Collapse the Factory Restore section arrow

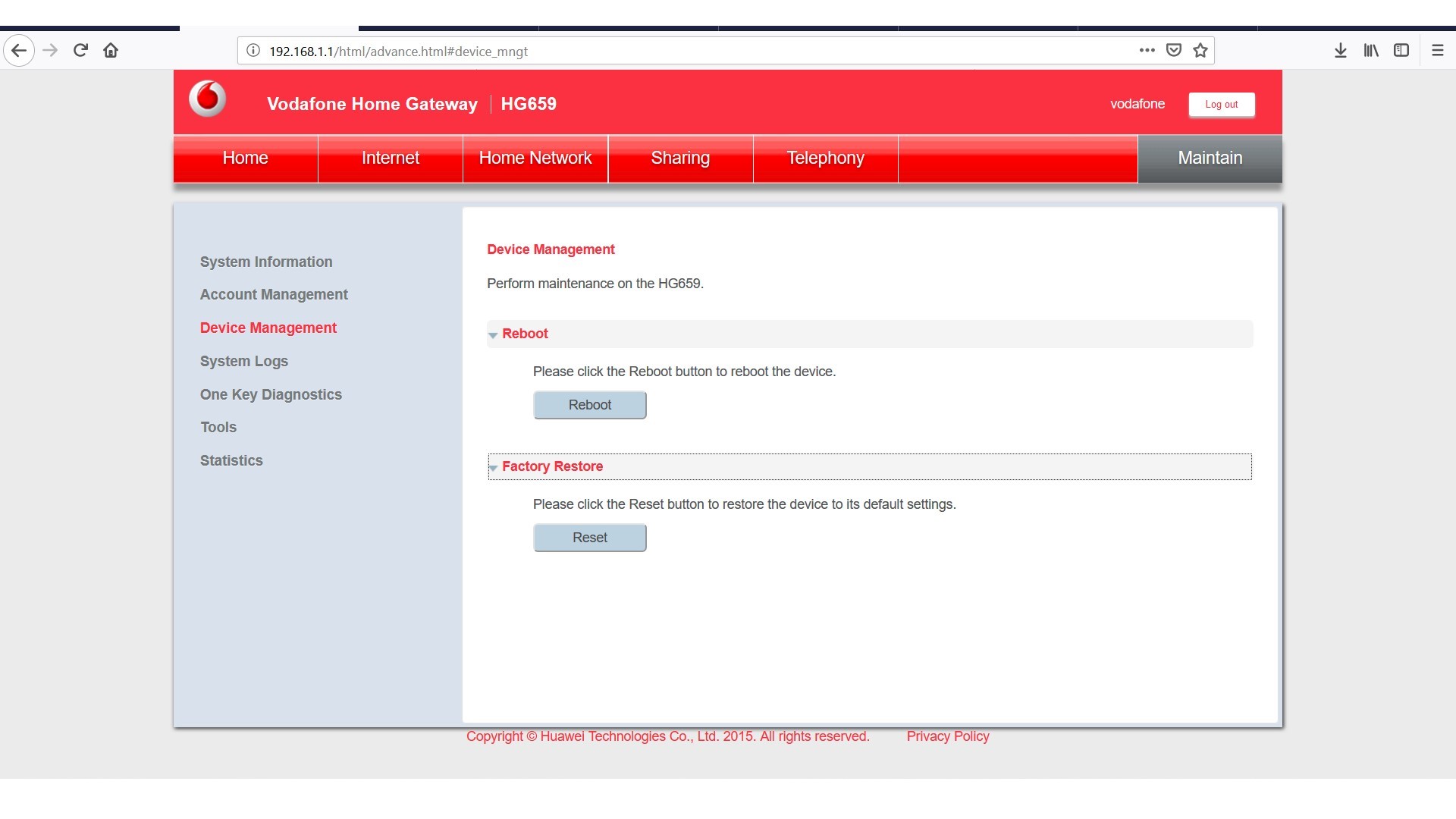point(493,467)
